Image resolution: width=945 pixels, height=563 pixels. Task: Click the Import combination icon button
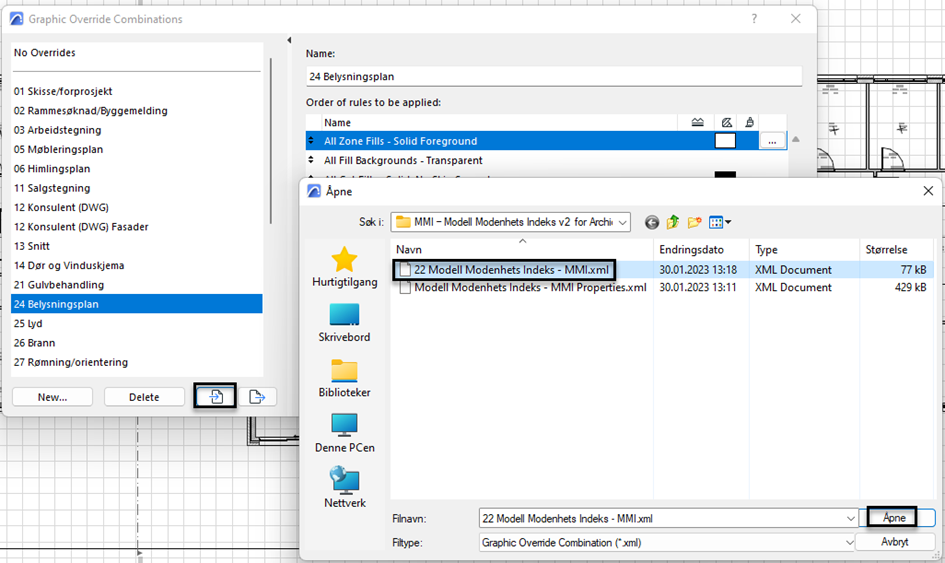pyautogui.click(x=215, y=396)
